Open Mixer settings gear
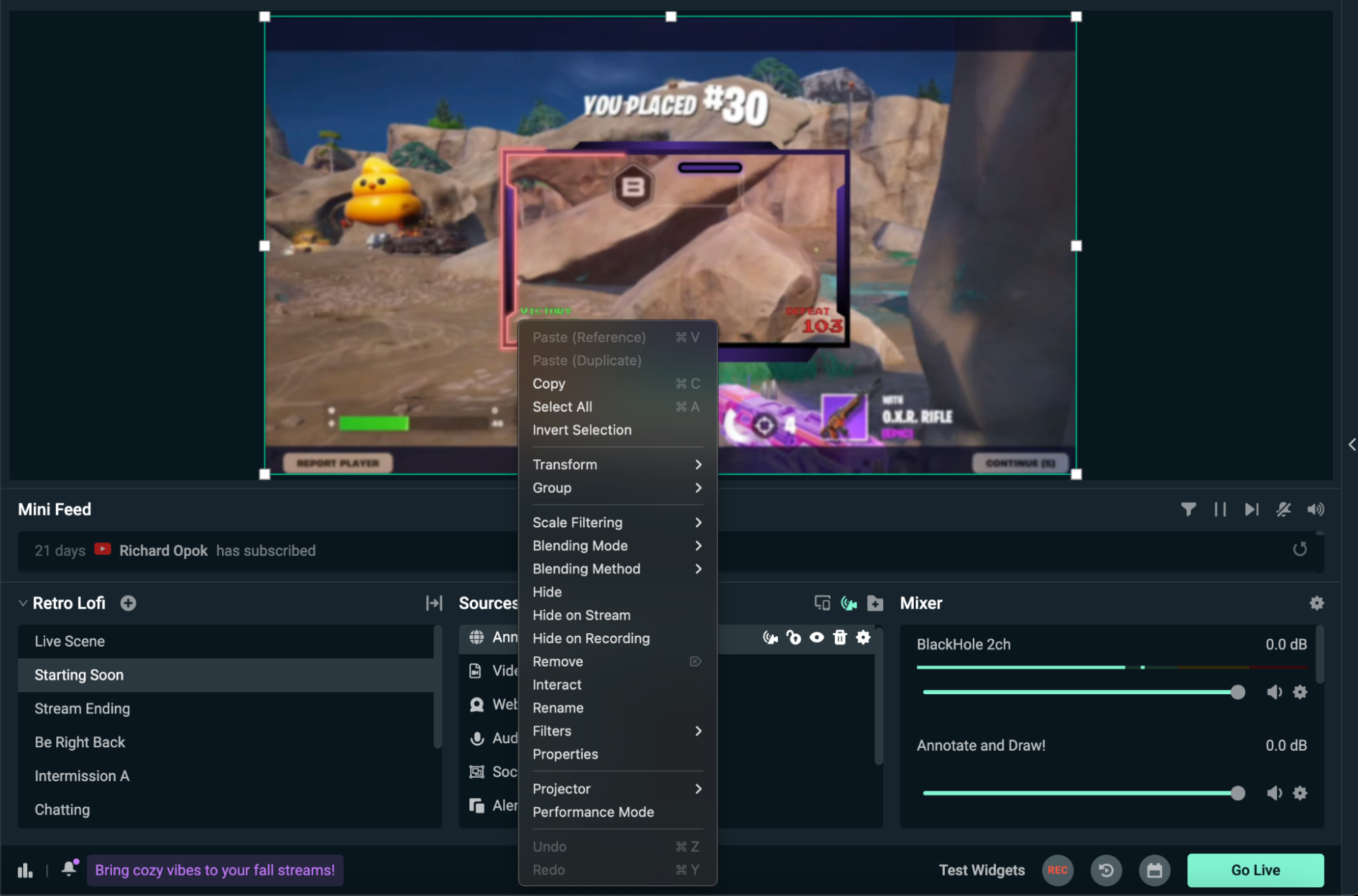The image size is (1358, 896). [1317, 603]
